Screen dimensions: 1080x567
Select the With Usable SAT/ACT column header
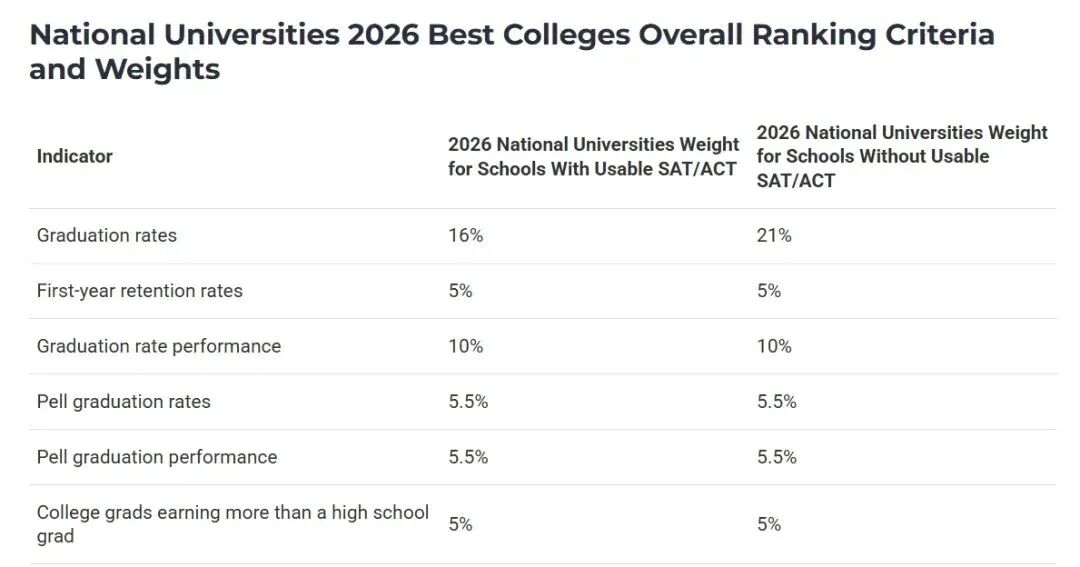pos(593,157)
